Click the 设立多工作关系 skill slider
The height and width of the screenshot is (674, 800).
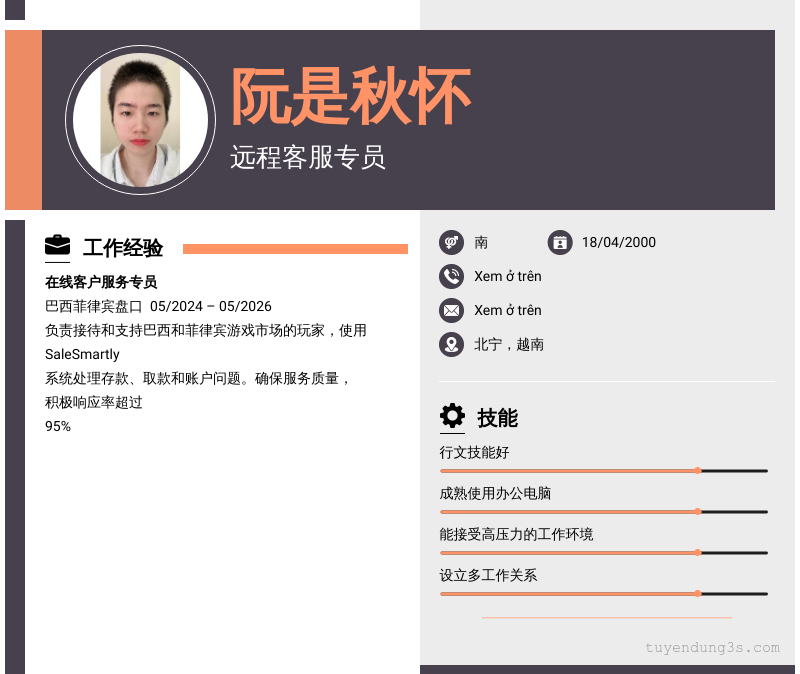click(604, 594)
